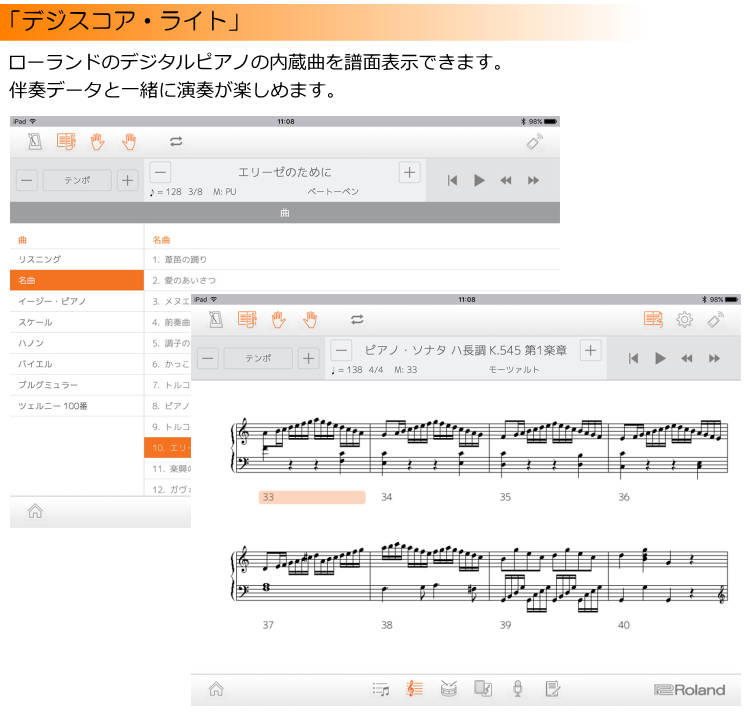Choose song number 8 in the list
Image resolution: width=750 pixels, height=718 pixels.
pos(168,406)
